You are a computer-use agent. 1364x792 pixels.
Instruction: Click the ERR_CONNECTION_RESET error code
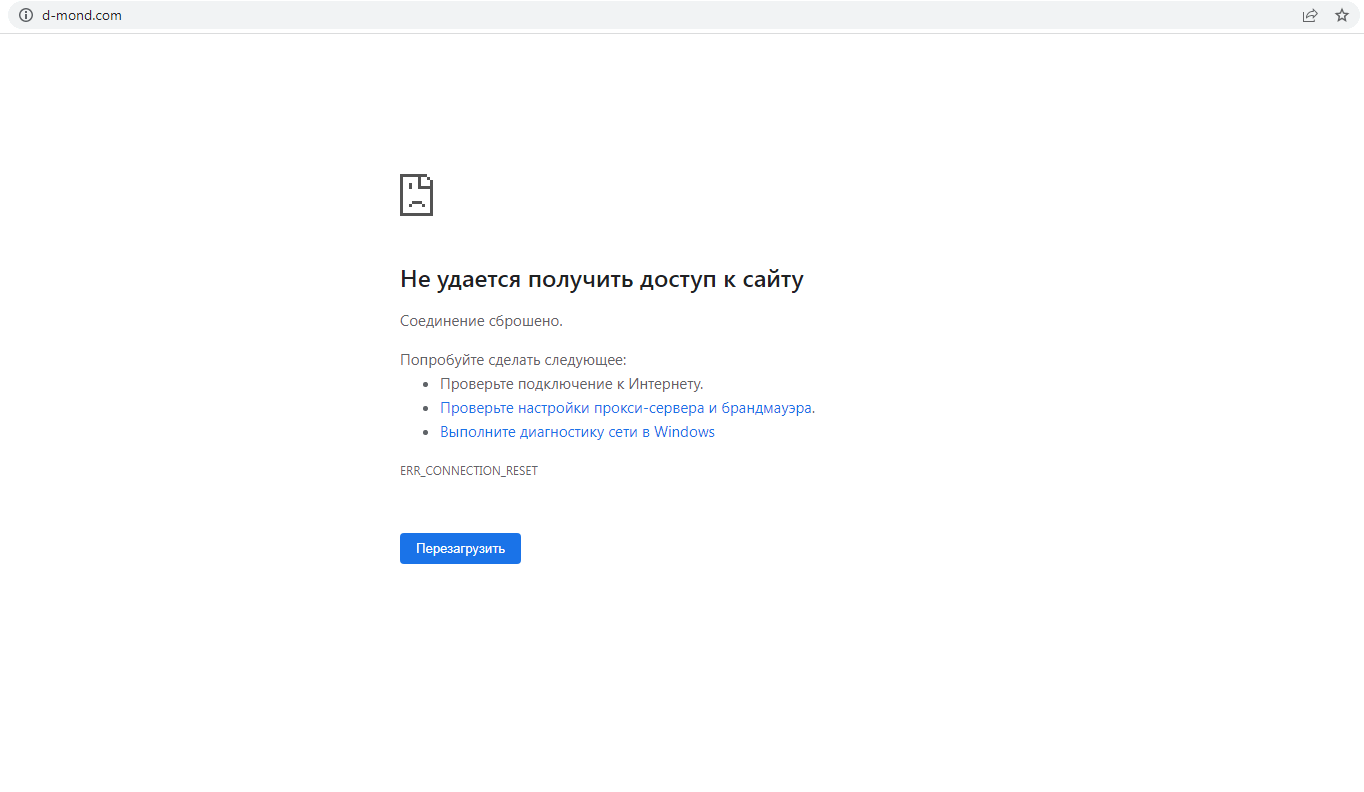click(x=468, y=470)
